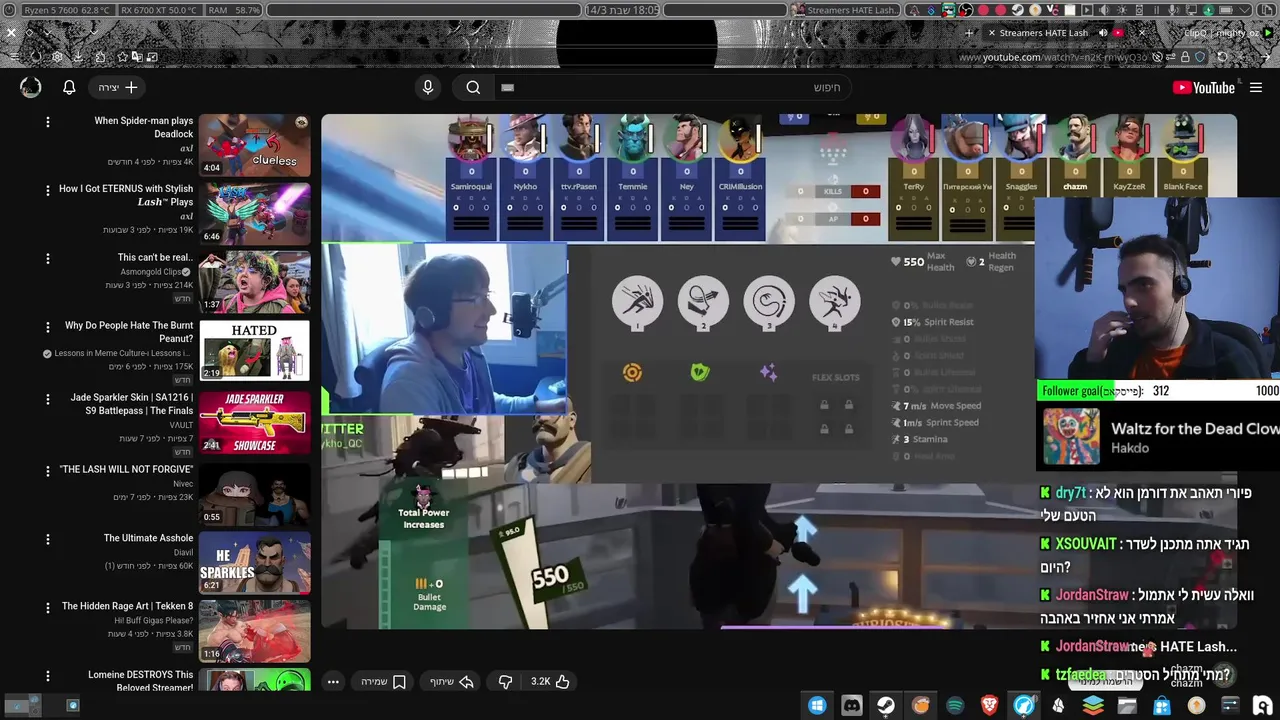This screenshot has height=720, width=1280.
Task: Open options for The Ultimate Asshole video
Action: pyautogui.click(x=47, y=540)
